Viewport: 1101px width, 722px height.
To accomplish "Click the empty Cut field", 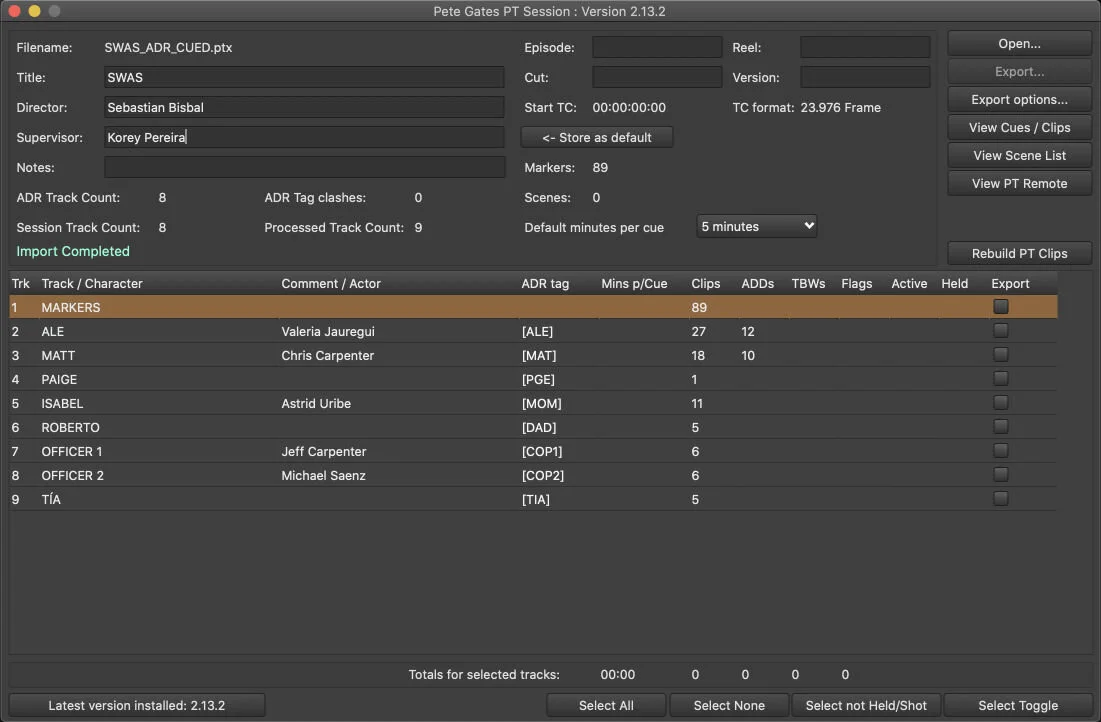I will [657, 77].
